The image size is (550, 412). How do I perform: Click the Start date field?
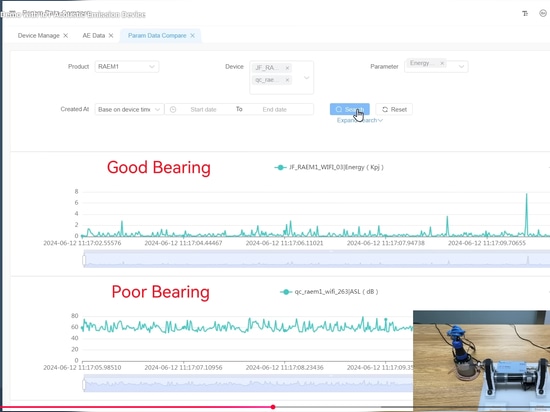[x=203, y=109]
